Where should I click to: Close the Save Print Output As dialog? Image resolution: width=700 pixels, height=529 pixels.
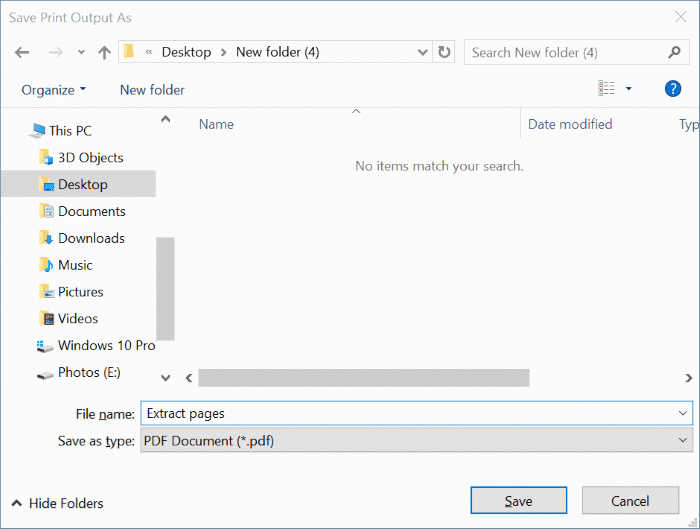(680, 17)
